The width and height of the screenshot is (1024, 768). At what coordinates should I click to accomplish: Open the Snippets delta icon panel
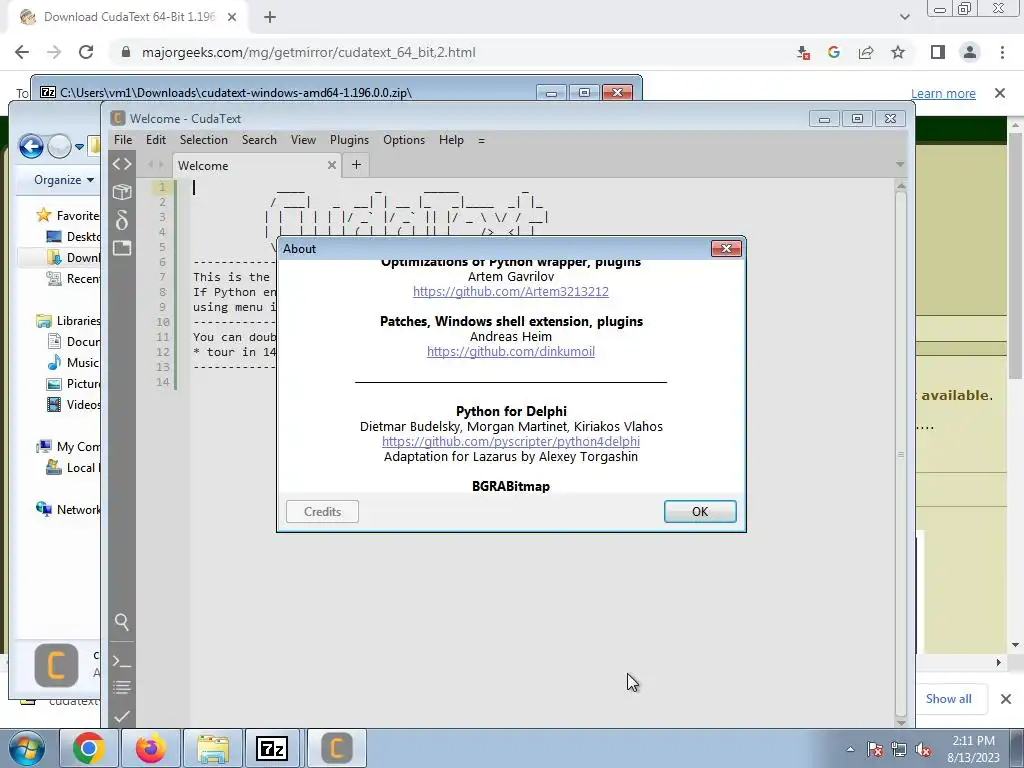point(122,220)
